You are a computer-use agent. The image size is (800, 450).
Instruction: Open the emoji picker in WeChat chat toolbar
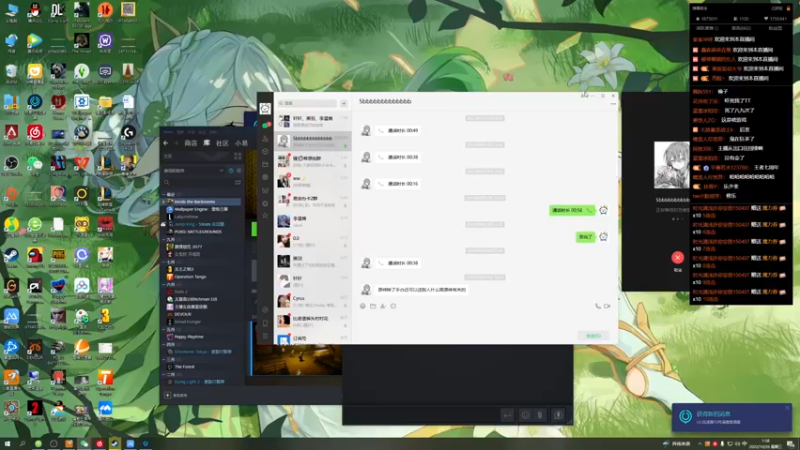(x=363, y=306)
